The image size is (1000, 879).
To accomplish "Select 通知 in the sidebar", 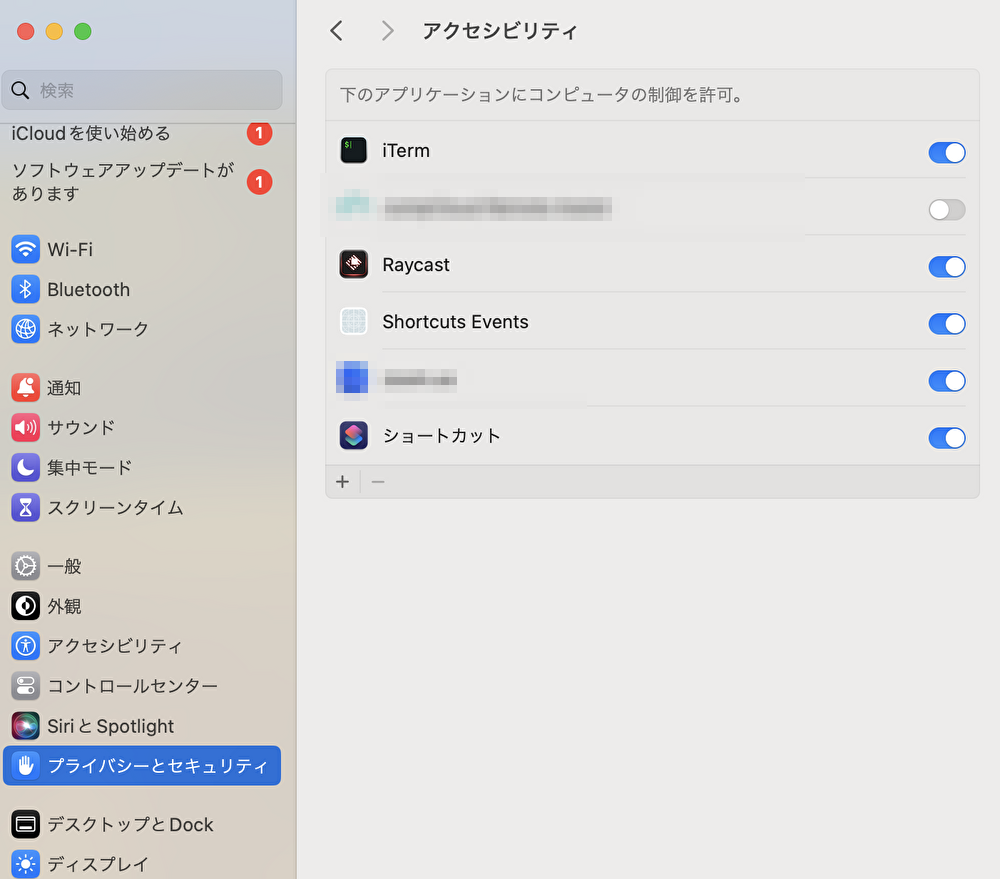I will click(142, 388).
